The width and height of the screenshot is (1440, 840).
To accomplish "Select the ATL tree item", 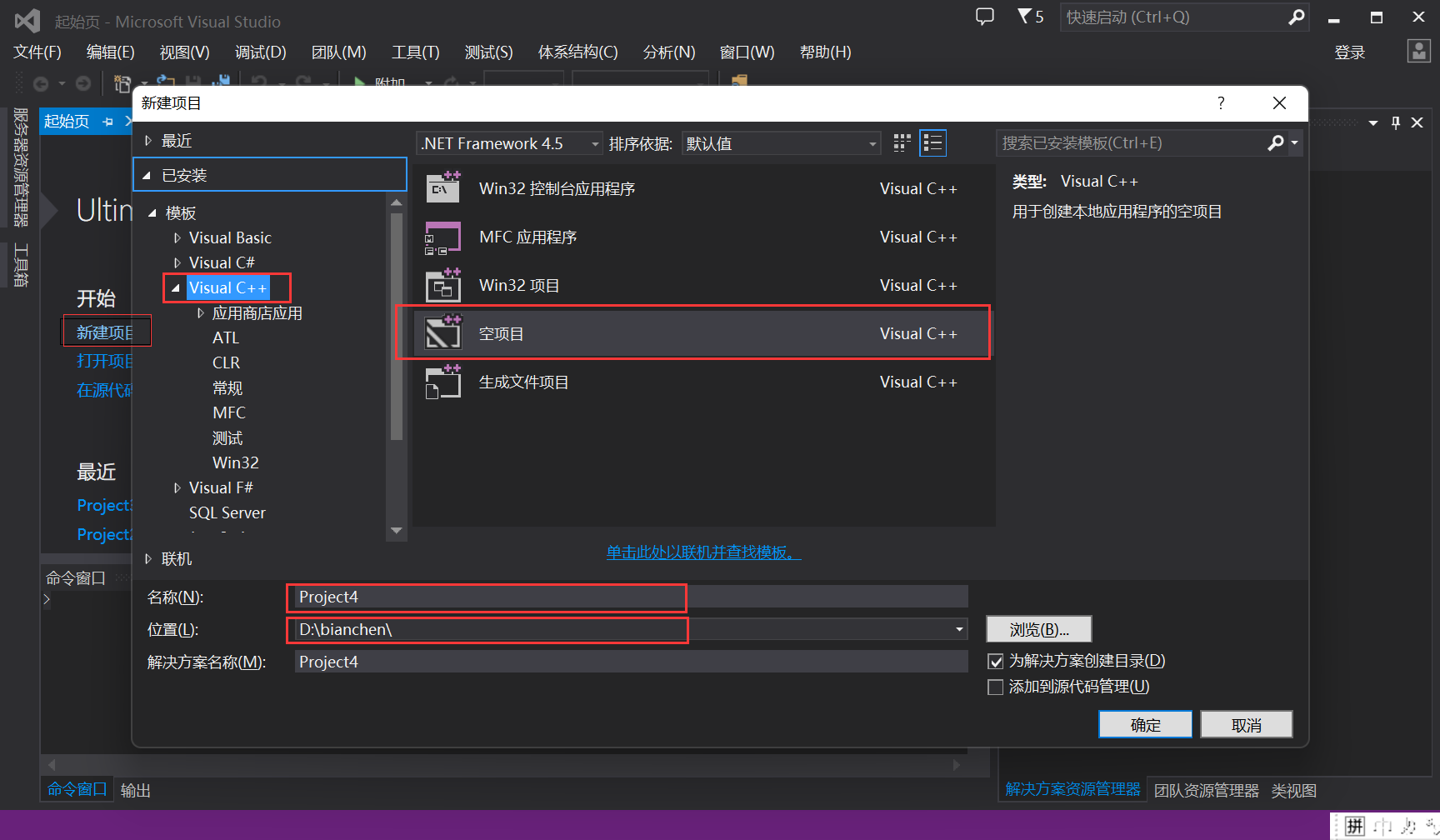I will click(x=226, y=338).
